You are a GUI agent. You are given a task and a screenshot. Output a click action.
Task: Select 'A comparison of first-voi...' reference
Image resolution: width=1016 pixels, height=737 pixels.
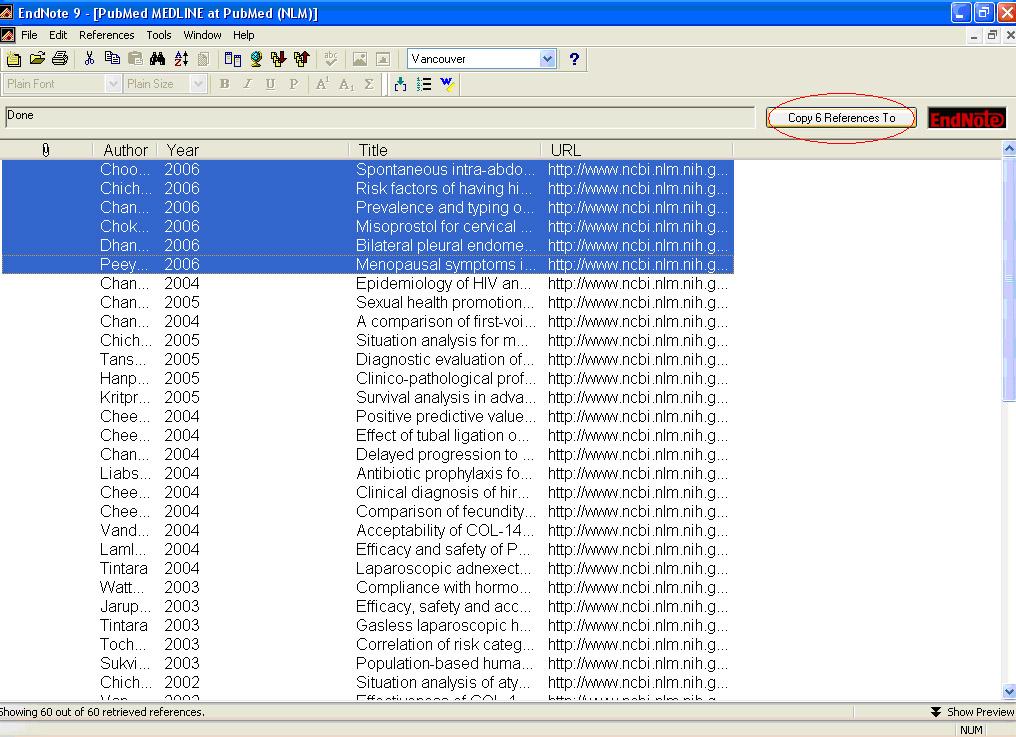pyautogui.click(x=367, y=322)
